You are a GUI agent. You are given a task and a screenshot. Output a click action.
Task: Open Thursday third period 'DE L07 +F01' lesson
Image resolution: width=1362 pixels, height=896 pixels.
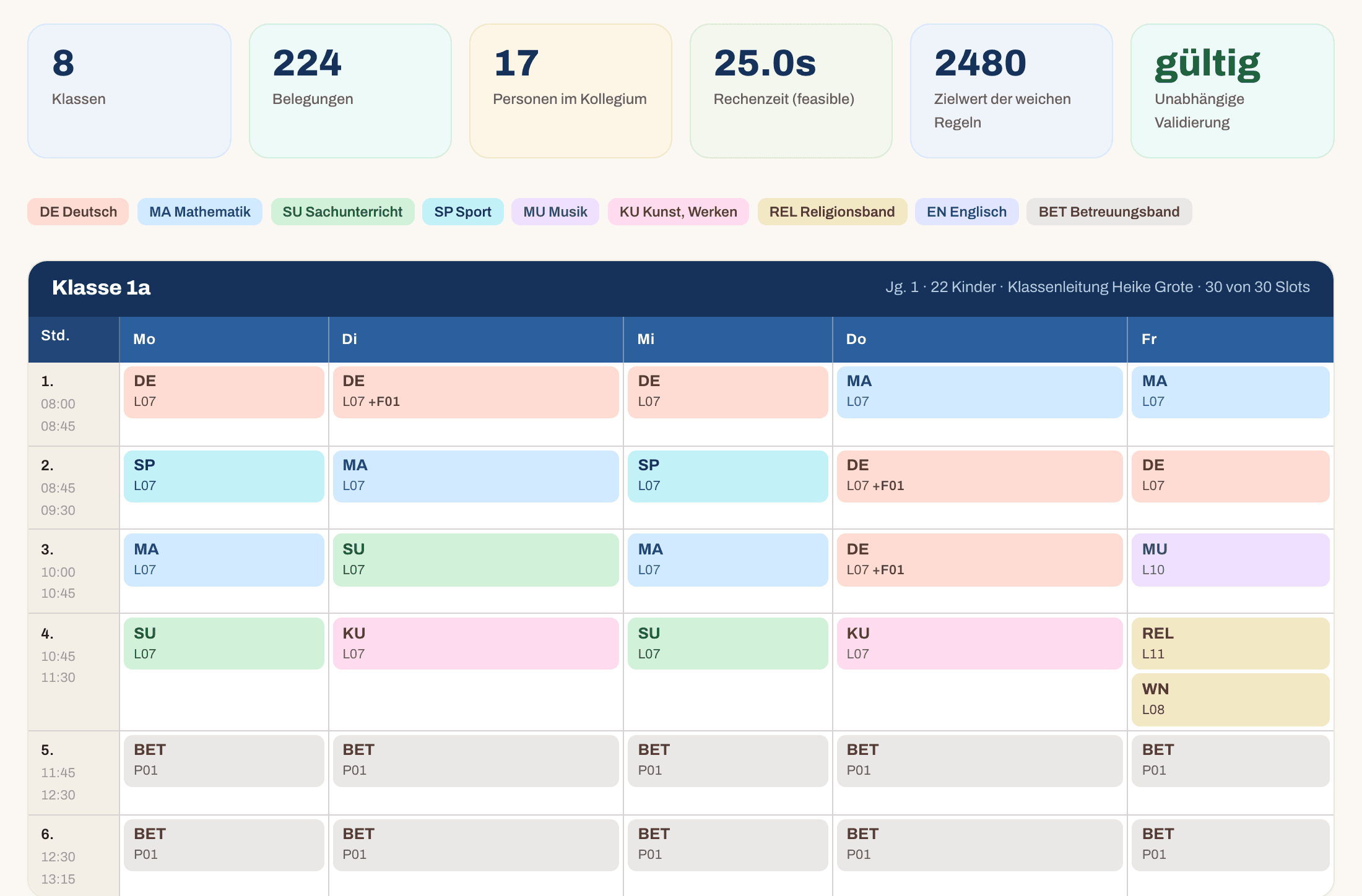(980, 560)
